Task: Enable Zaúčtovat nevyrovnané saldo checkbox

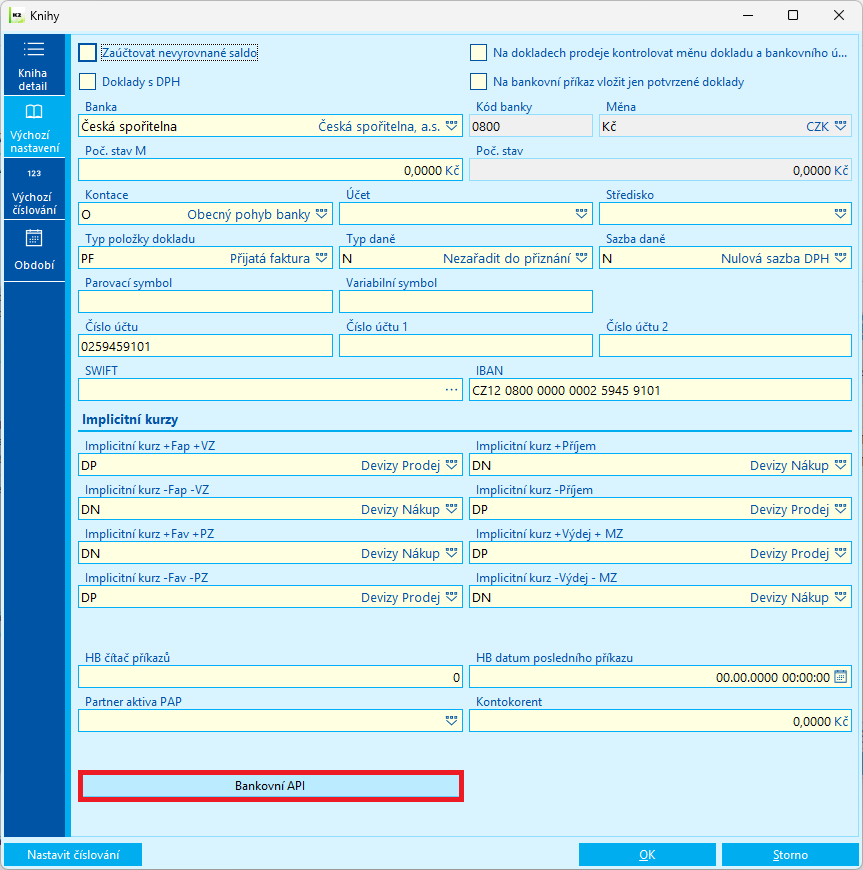Action: pyautogui.click(x=88, y=53)
